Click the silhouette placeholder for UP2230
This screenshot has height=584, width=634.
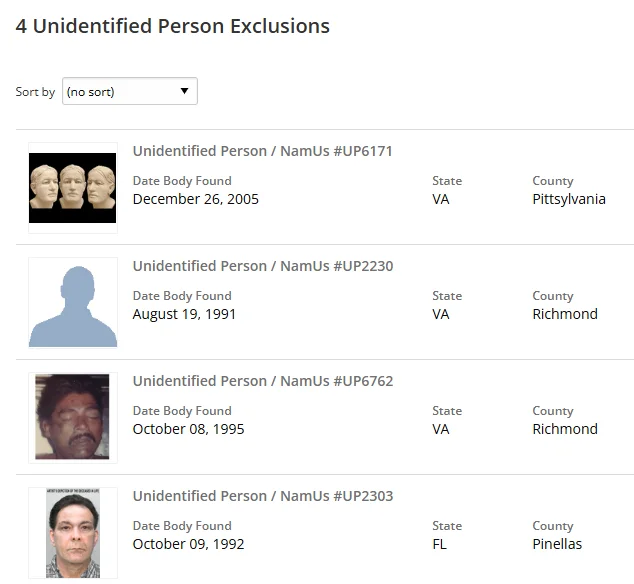(72, 303)
